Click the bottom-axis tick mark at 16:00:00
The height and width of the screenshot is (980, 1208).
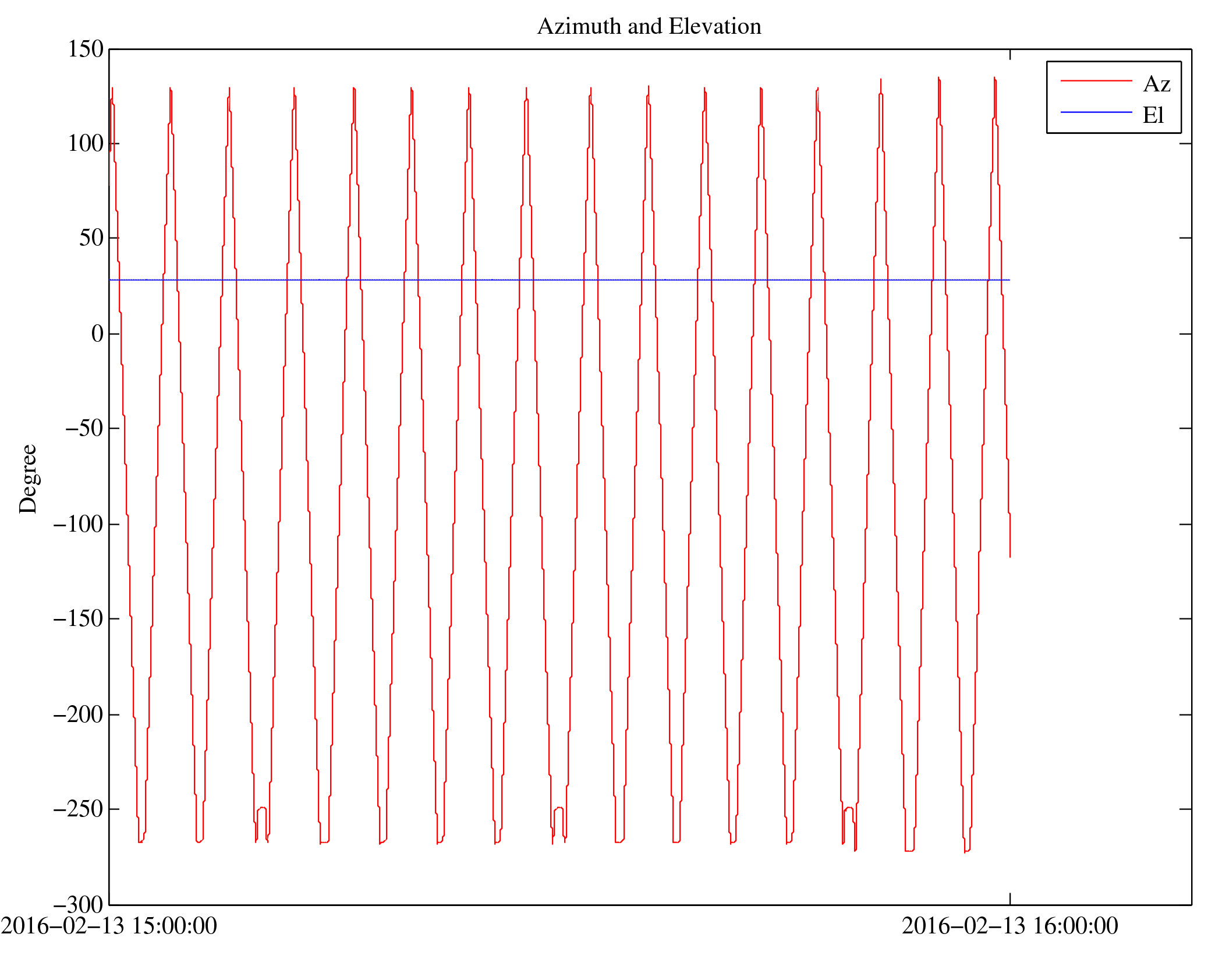(1009, 898)
